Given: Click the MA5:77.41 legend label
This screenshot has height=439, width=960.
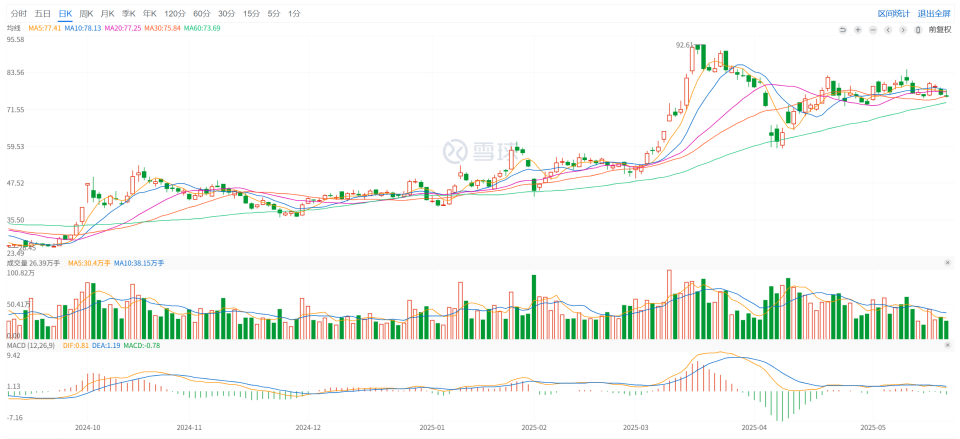Looking at the screenshot, I should click(44, 28).
